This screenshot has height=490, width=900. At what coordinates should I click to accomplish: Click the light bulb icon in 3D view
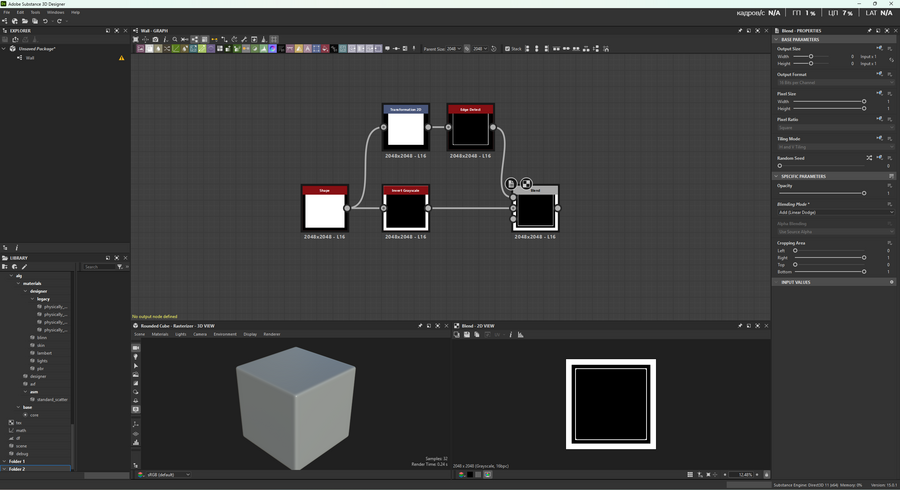(136, 357)
